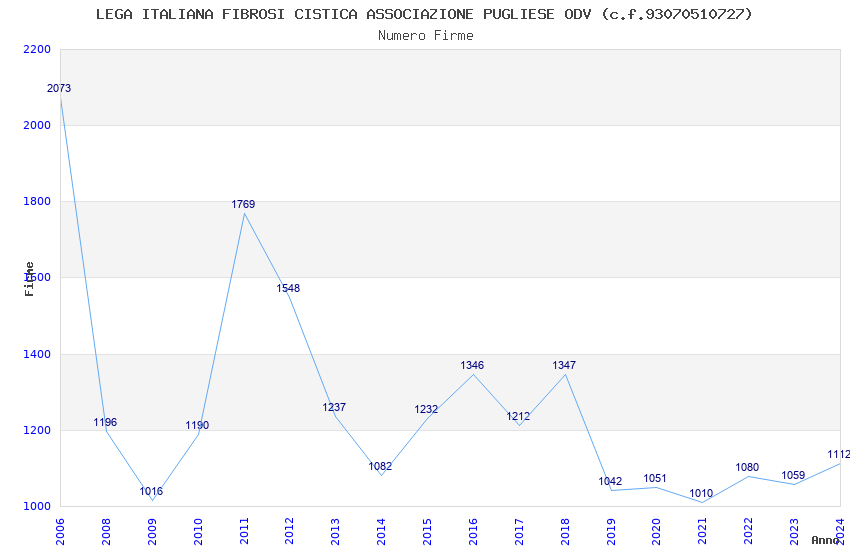Select the 1347 data label
Viewport: 850px width, 550px height.
click(564, 365)
